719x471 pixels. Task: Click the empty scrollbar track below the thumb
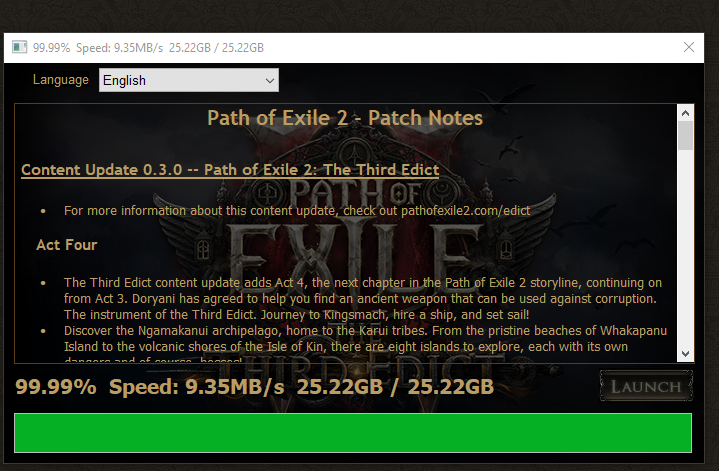pyautogui.click(x=685, y=248)
